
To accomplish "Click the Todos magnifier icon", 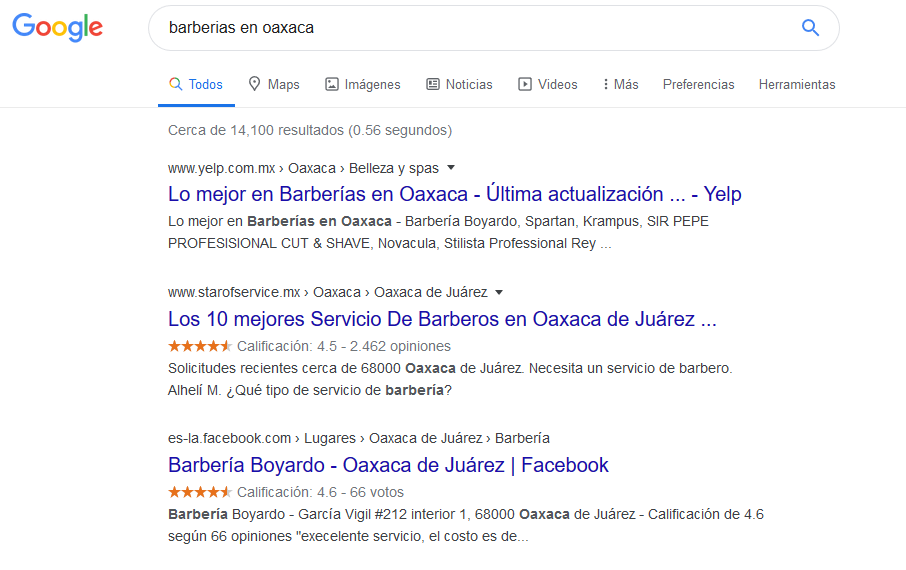I will (x=176, y=84).
